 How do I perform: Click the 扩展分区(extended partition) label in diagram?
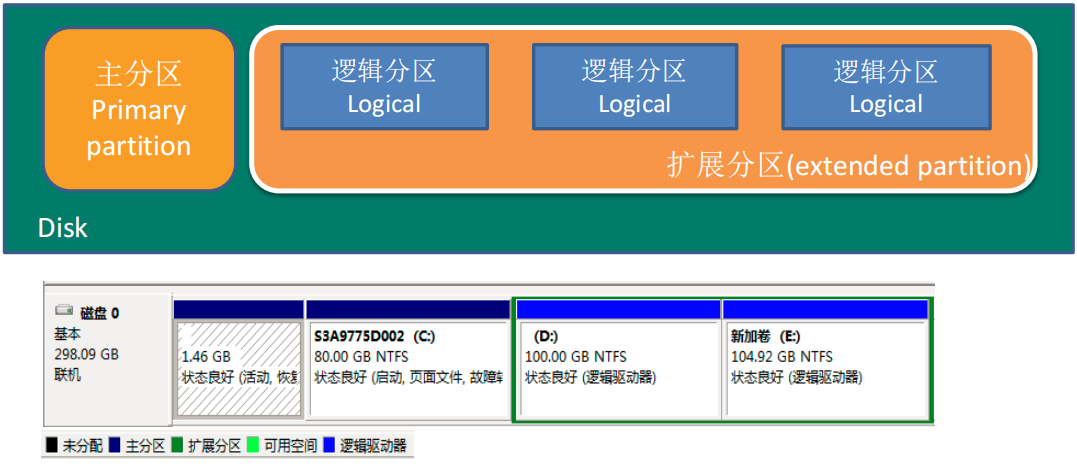[849, 166]
